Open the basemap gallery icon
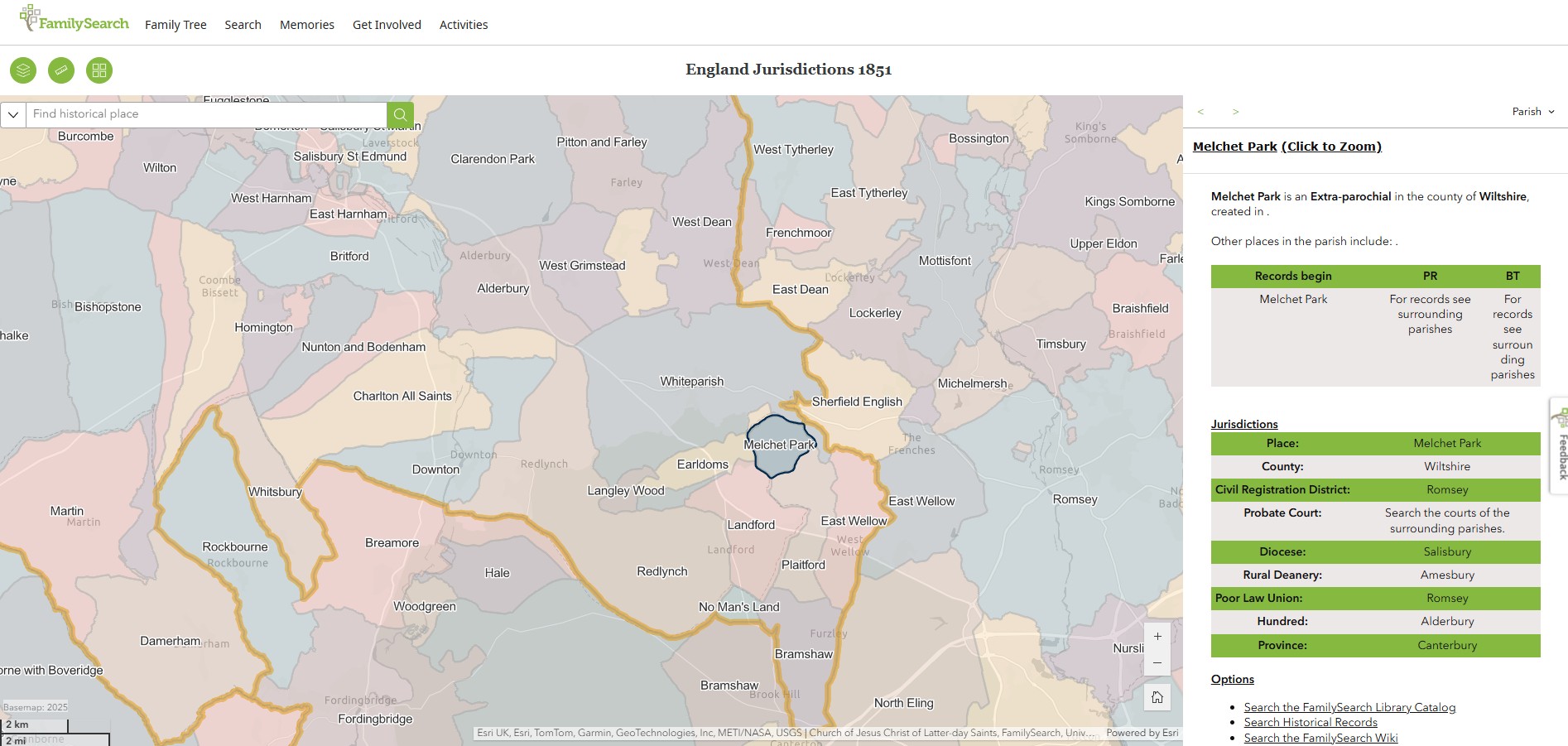 pyautogui.click(x=99, y=70)
